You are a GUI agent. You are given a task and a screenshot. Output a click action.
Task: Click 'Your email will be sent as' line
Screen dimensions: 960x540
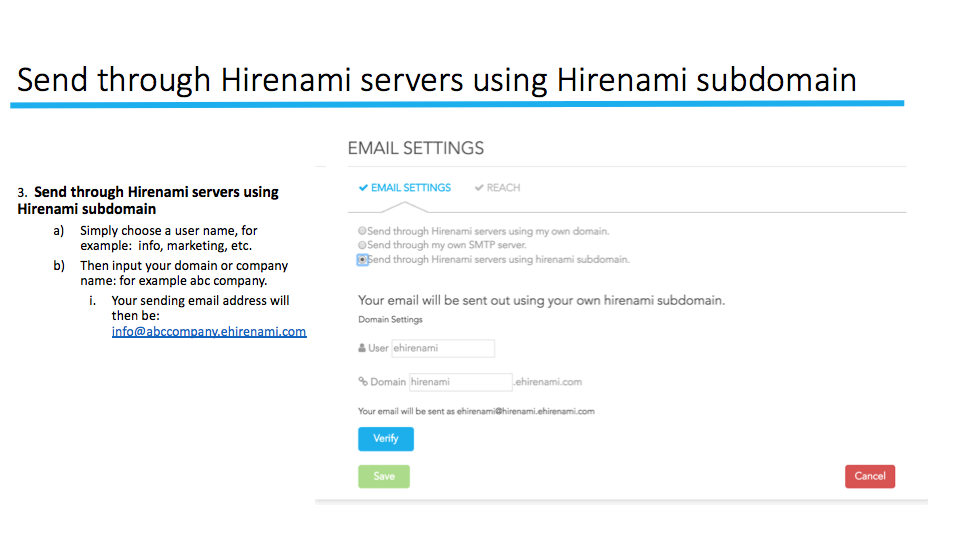pyautogui.click(x=476, y=411)
